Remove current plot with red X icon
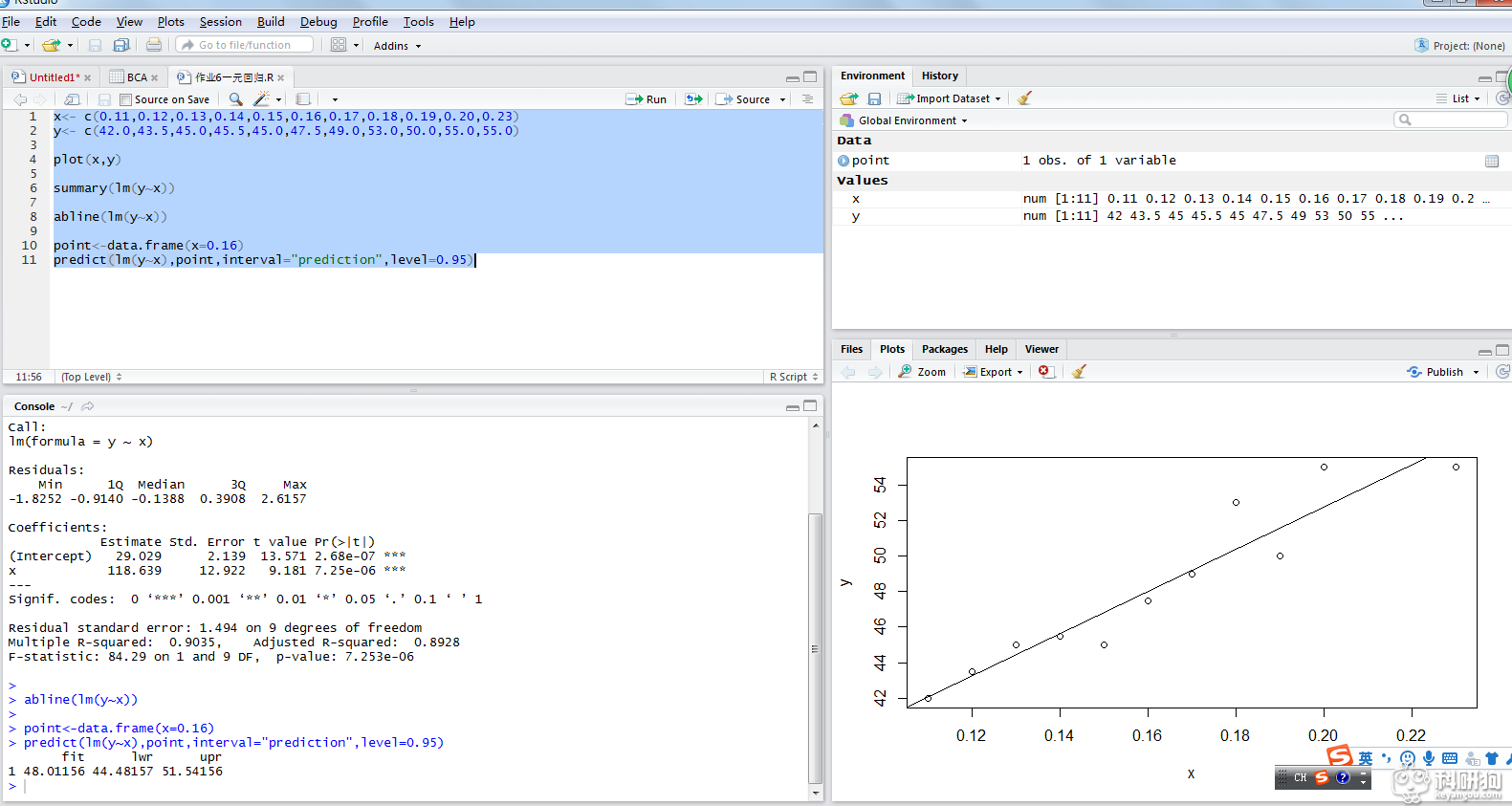The image size is (1512, 806). point(1044,372)
